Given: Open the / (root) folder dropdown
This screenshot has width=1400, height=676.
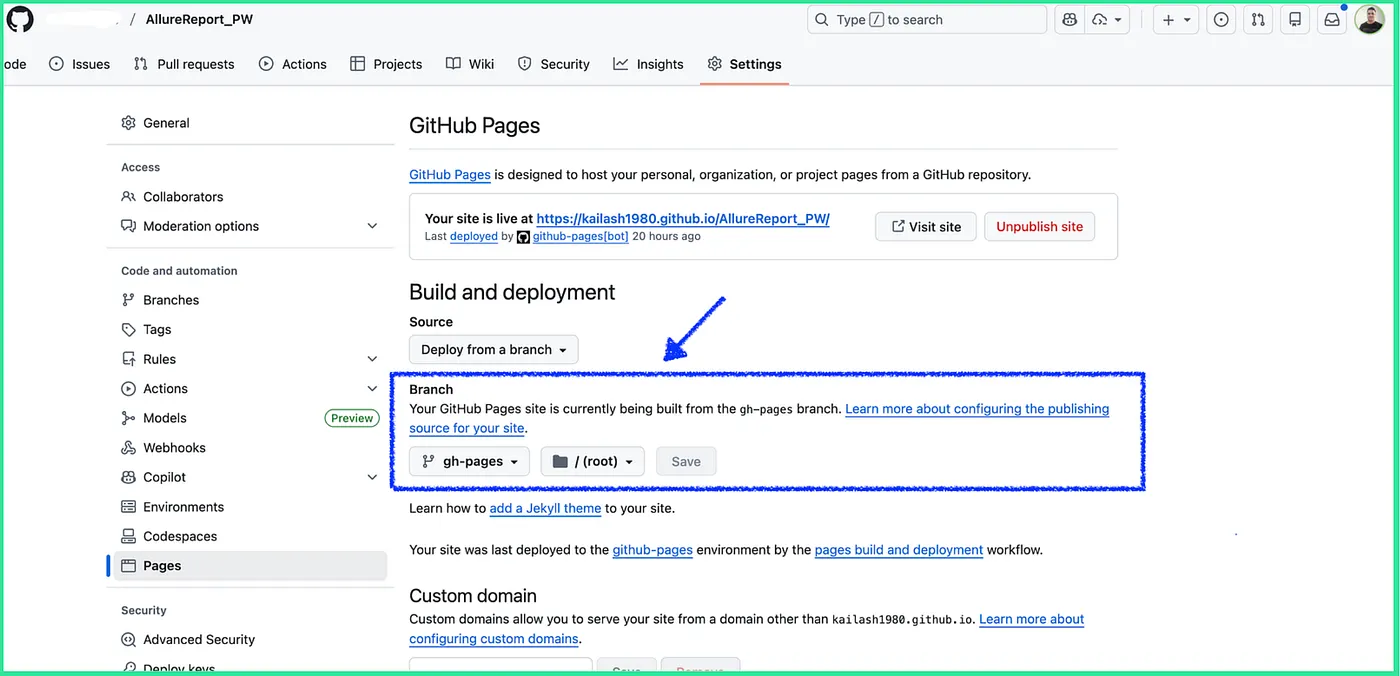Looking at the screenshot, I should point(593,461).
